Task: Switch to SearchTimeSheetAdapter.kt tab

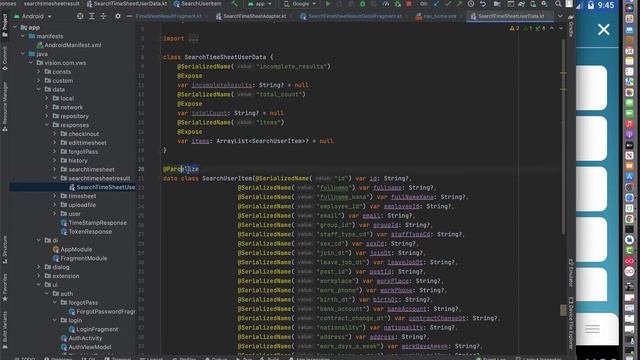Action: pos(251,16)
